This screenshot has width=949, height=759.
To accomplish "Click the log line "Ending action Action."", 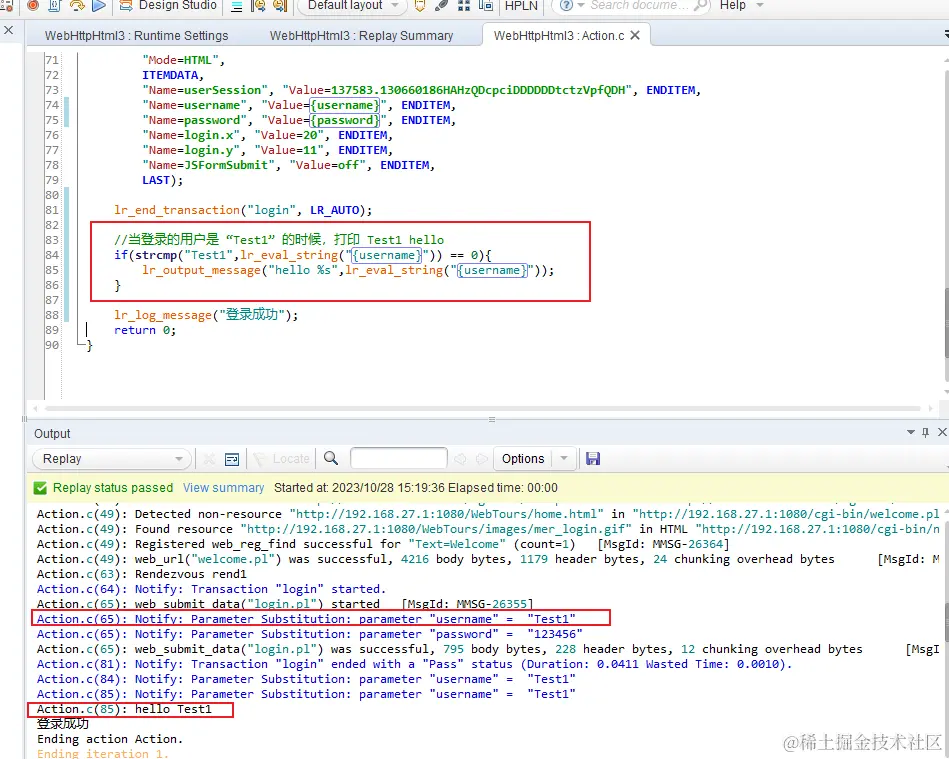I will point(110,739).
